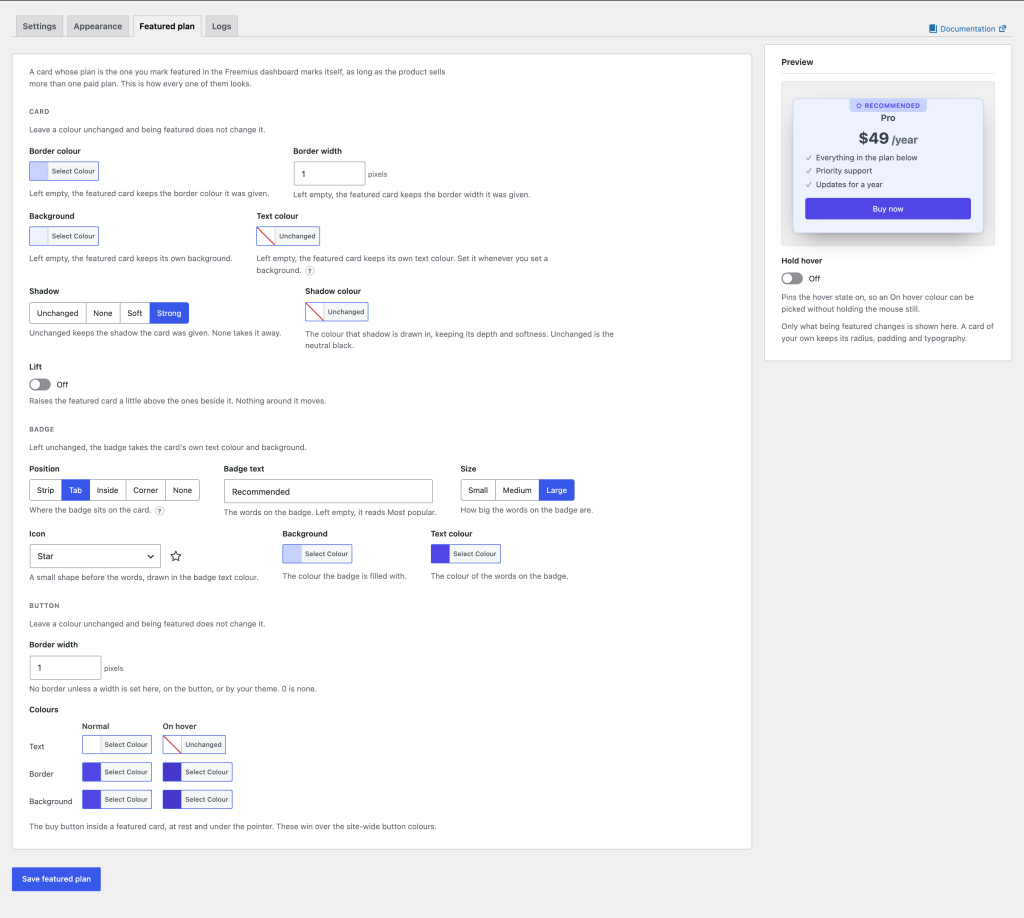Click 'Updates for a year' feature line

click(848, 185)
